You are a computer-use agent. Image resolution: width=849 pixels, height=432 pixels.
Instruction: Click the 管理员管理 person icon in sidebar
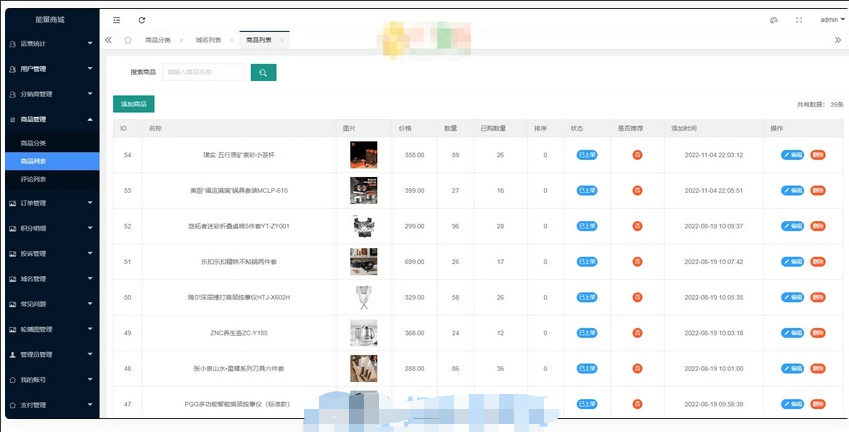(x=13, y=355)
